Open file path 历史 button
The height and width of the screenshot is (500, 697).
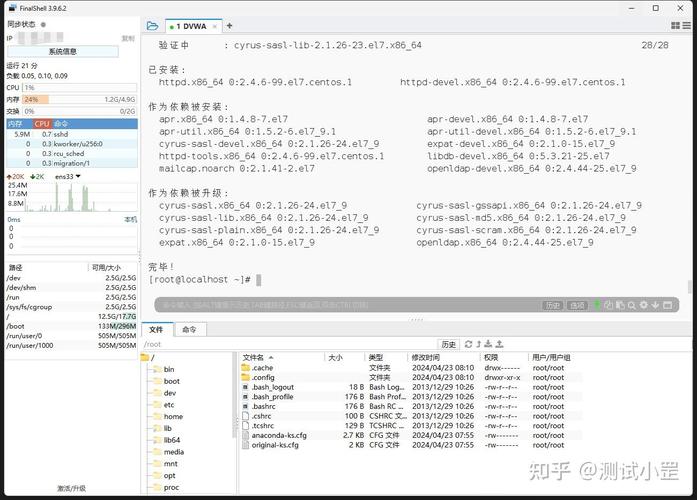(449, 344)
